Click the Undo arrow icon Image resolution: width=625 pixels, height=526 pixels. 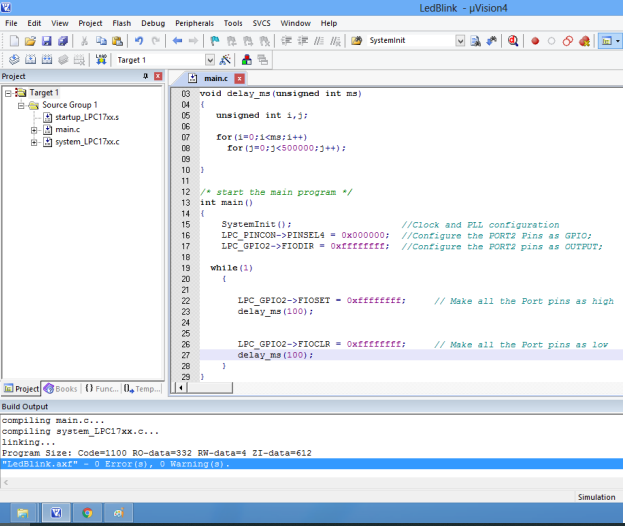coord(138,41)
